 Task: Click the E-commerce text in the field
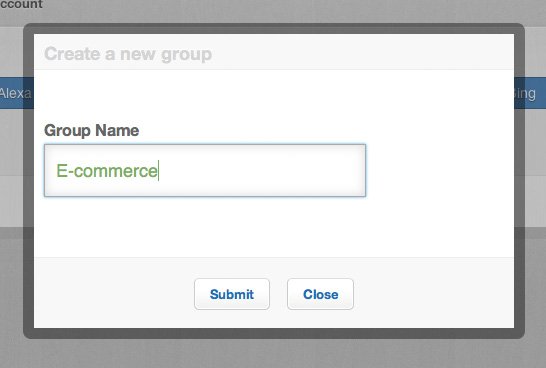(x=107, y=171)
